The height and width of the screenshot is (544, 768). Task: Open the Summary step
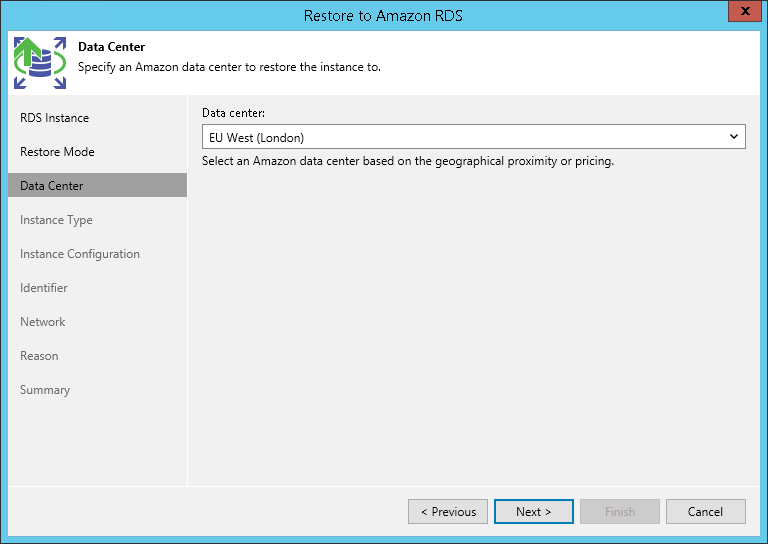click(45, 390)
